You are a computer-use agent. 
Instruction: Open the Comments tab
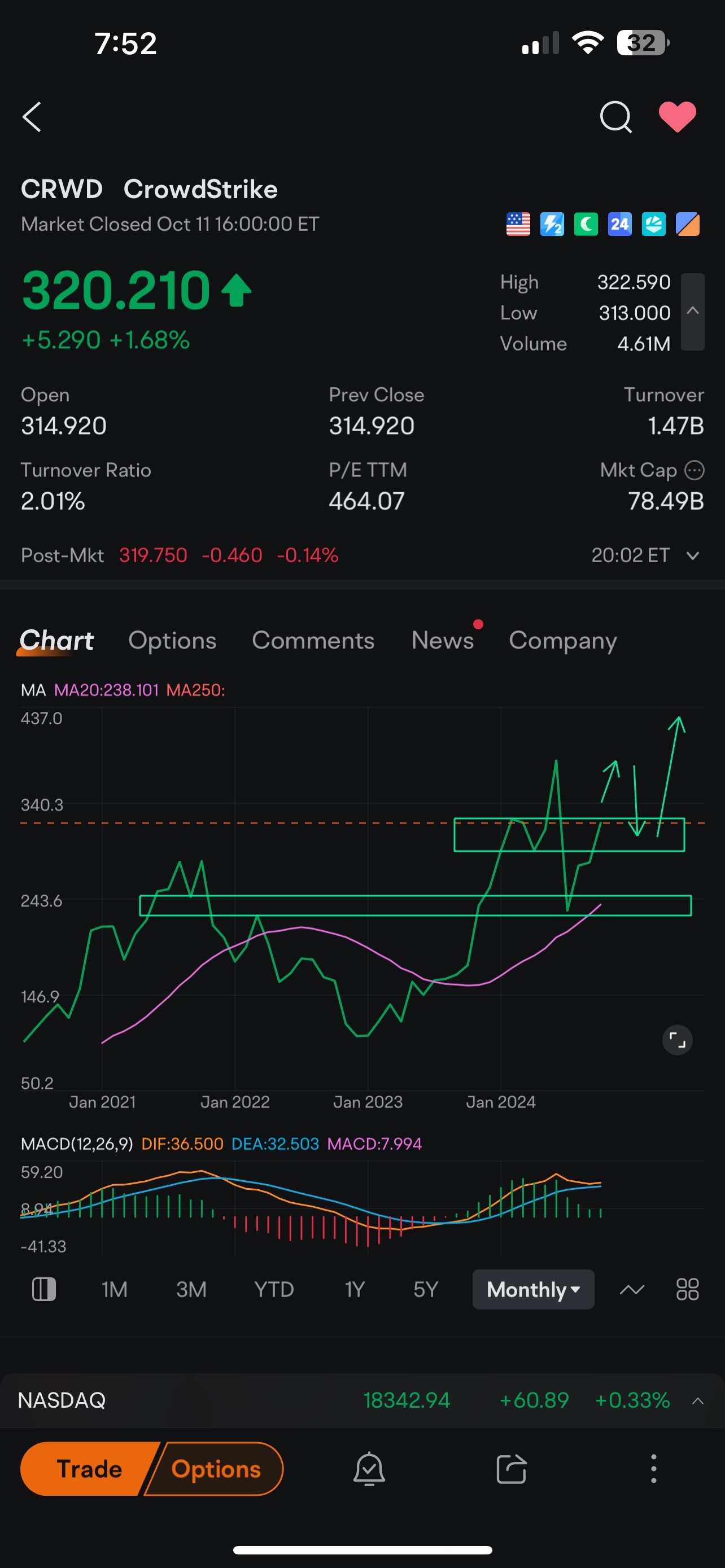[x=313, y=640]
